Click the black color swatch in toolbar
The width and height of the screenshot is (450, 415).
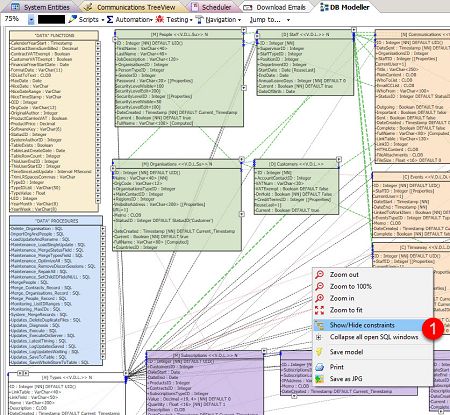pos(52,19)
